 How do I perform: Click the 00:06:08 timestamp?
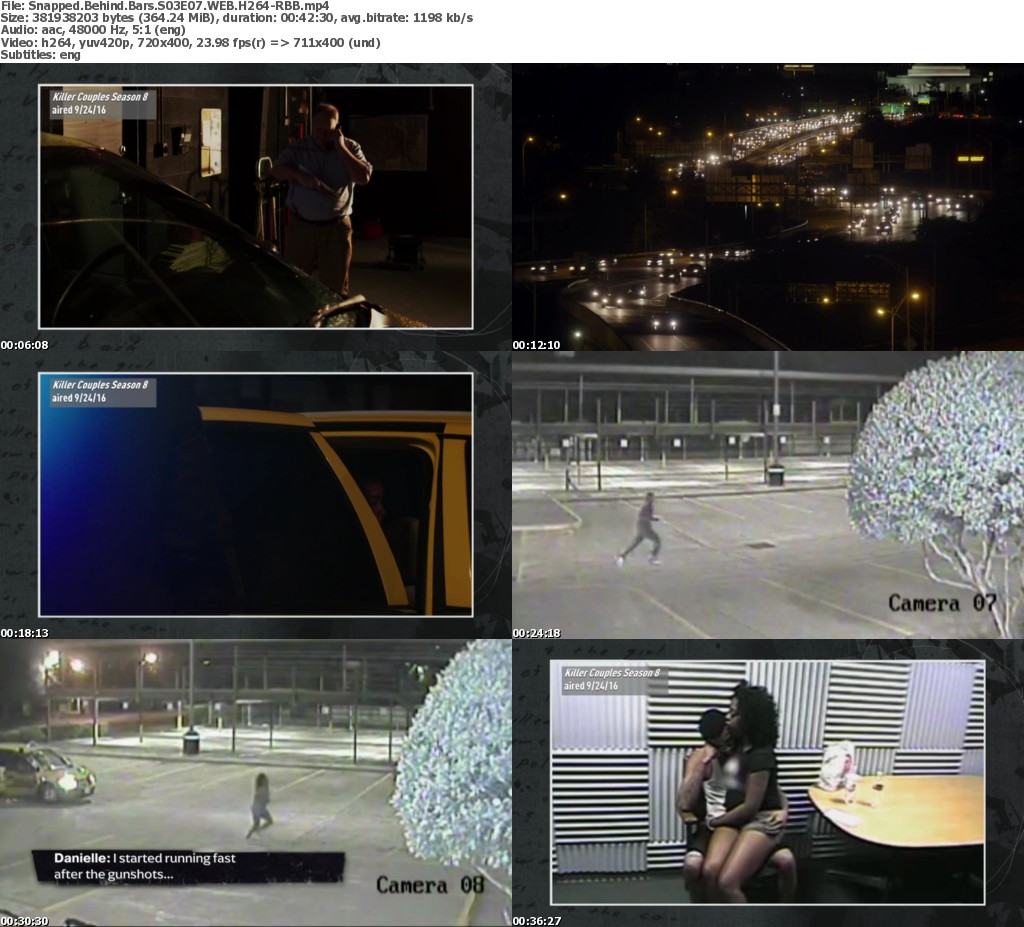click(x=24, y=345)
